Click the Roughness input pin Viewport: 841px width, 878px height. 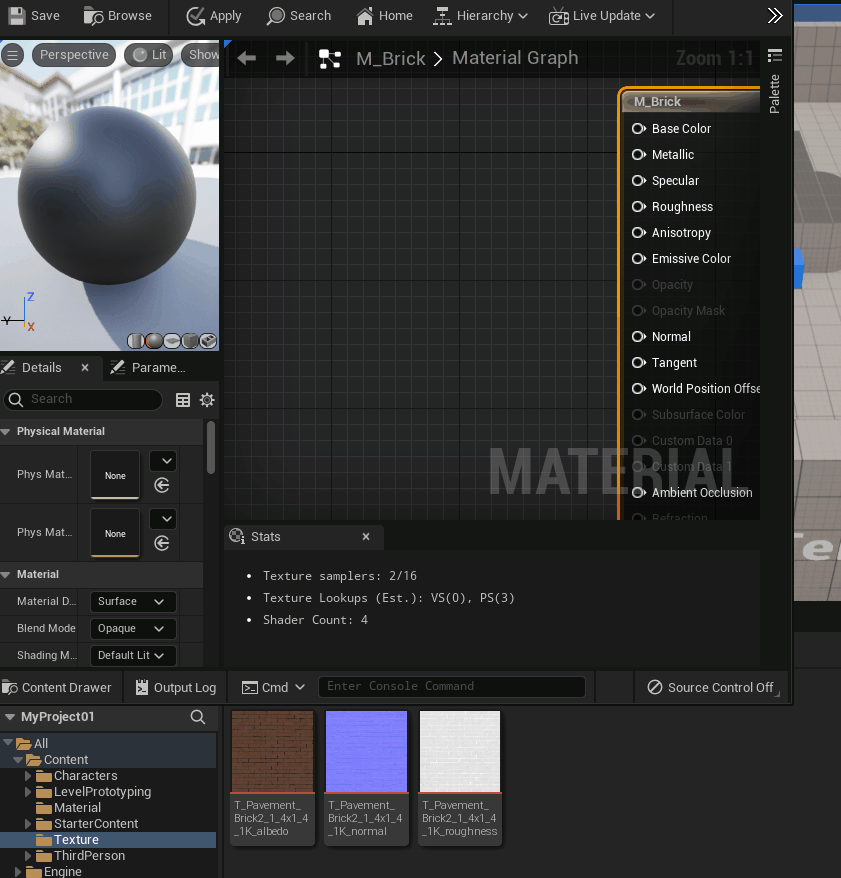(639, 207)
